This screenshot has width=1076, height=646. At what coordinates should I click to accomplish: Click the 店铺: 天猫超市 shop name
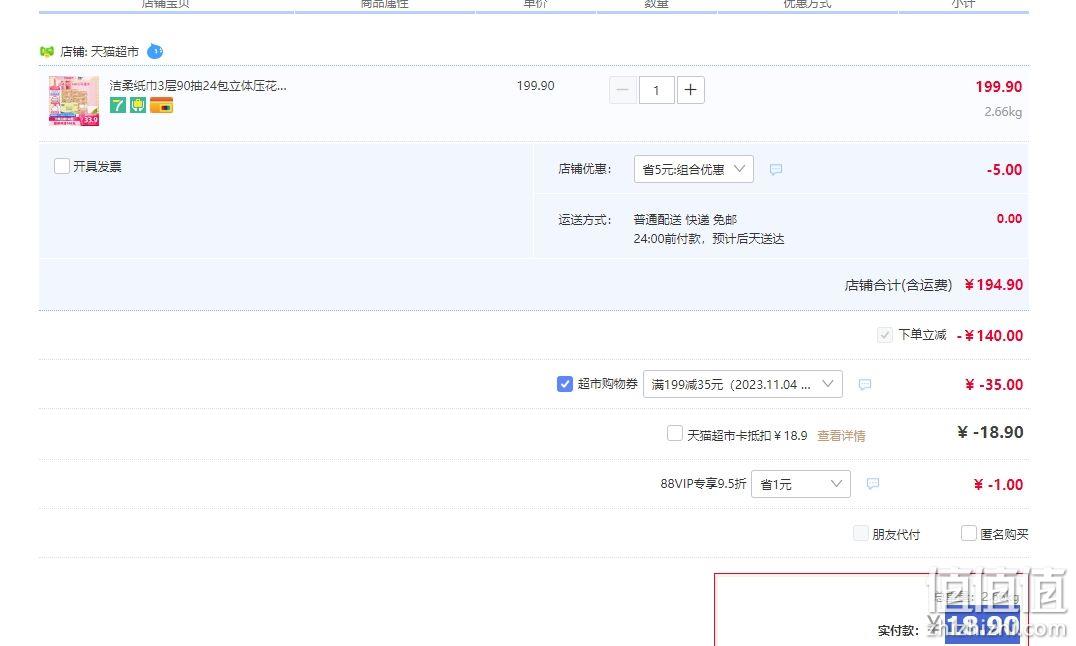100,51
